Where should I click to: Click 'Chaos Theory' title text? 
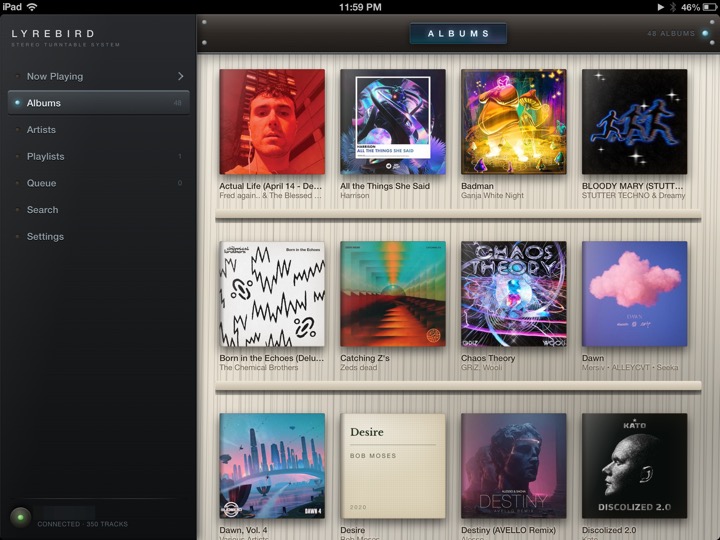click(488, 358)
